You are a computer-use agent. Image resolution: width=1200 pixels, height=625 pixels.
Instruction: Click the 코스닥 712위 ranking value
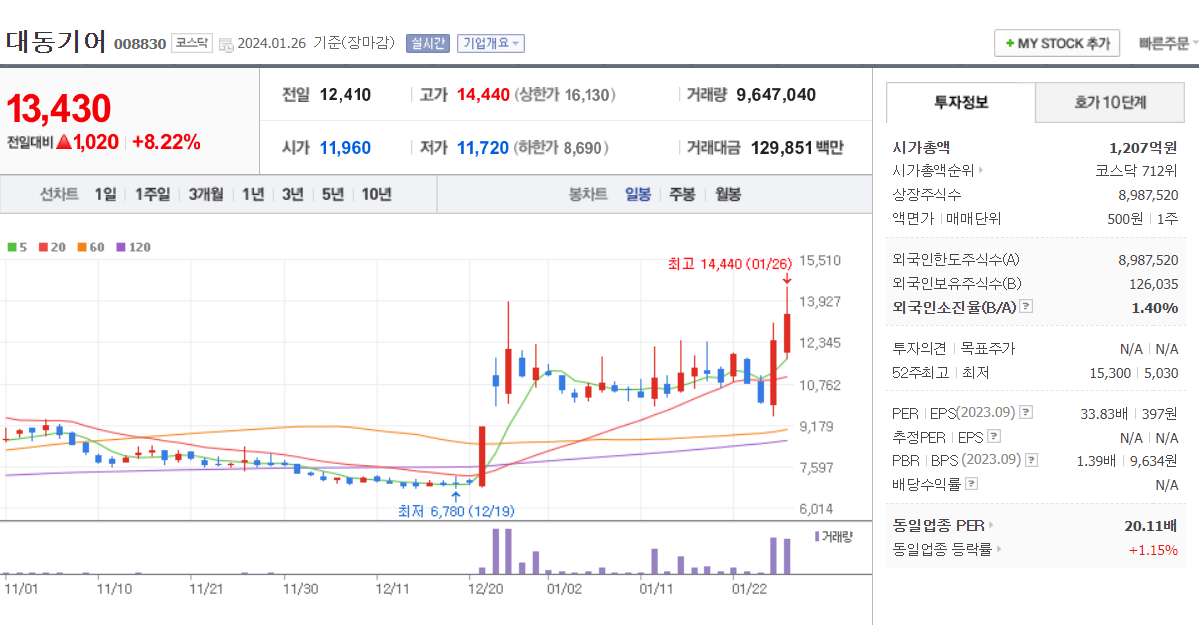point(1137,170)
